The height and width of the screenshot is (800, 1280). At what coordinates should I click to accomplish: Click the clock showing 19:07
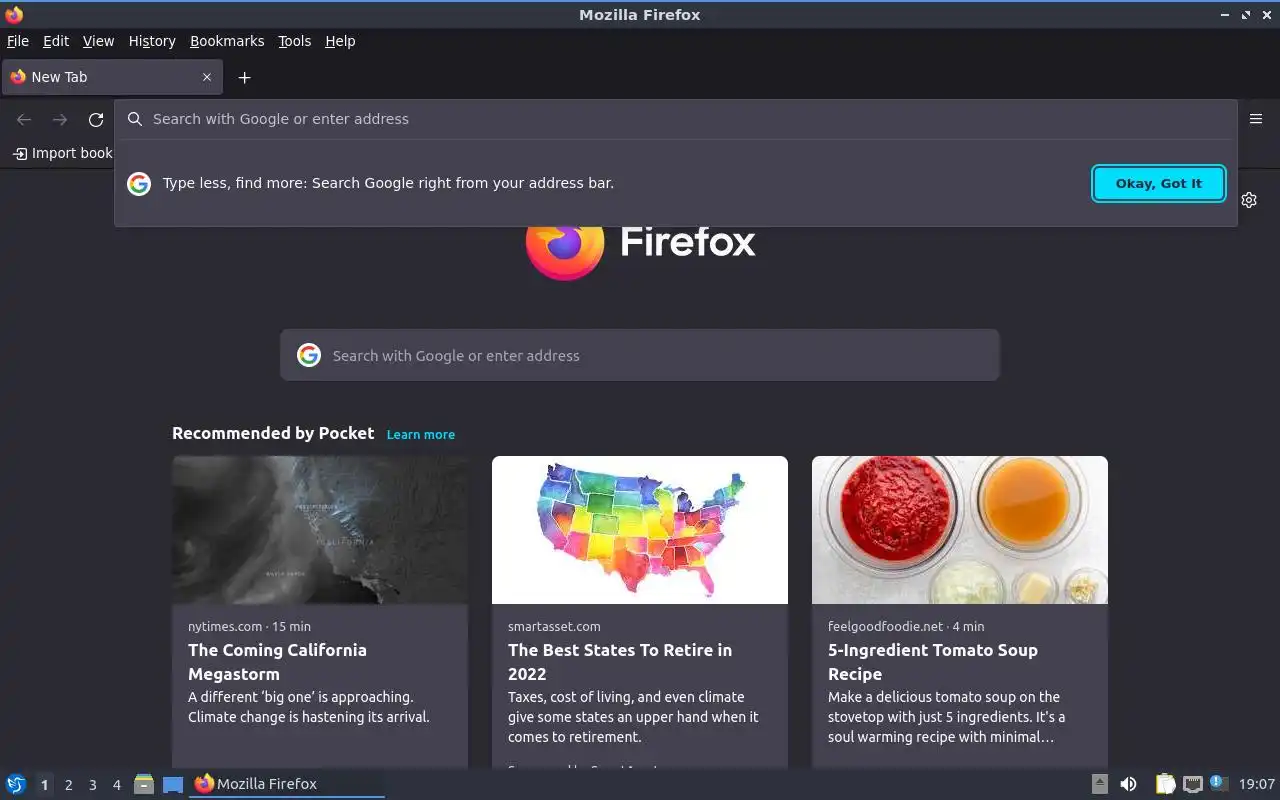pyautogui.click(x=1257, y=784)
